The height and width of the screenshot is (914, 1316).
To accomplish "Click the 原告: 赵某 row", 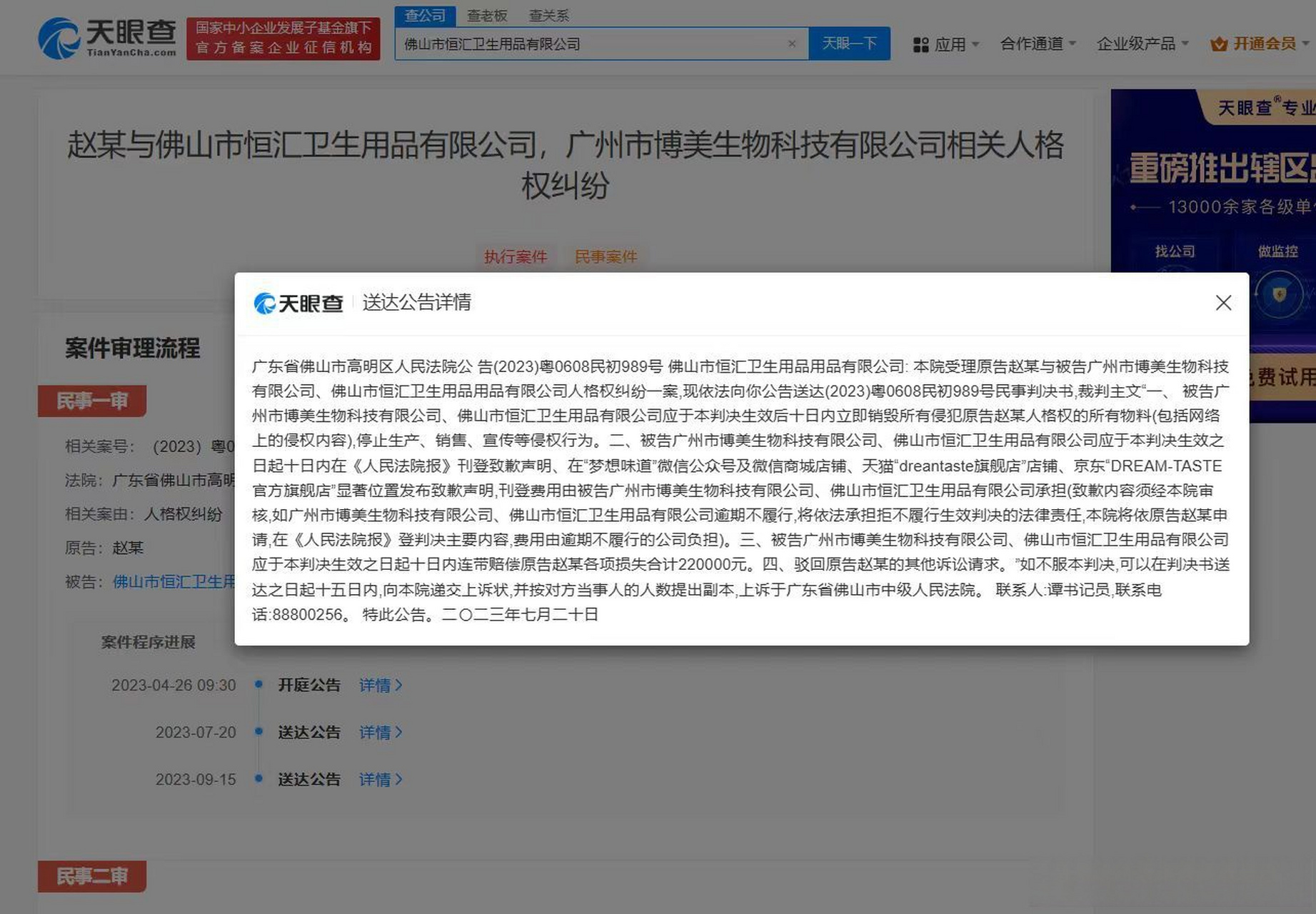I will [104, 548].
